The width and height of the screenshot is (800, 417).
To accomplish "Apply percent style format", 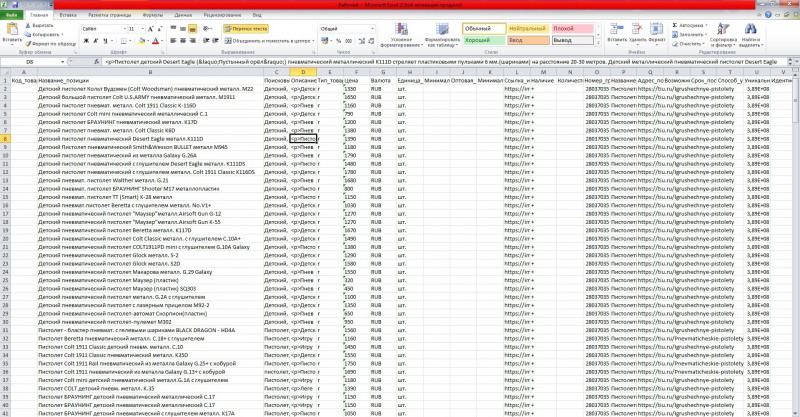I will (338, 41).
